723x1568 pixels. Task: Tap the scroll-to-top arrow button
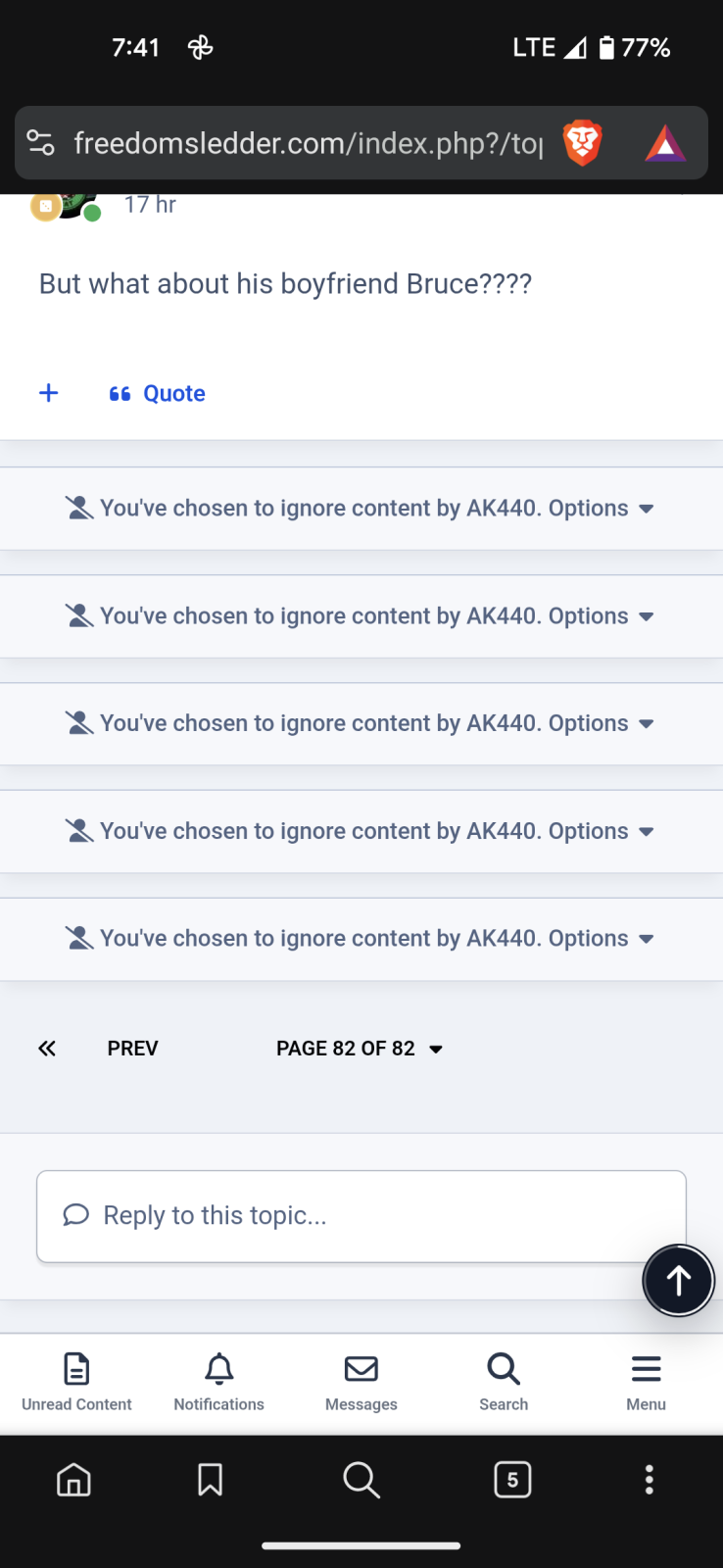tap(678, 1280)
